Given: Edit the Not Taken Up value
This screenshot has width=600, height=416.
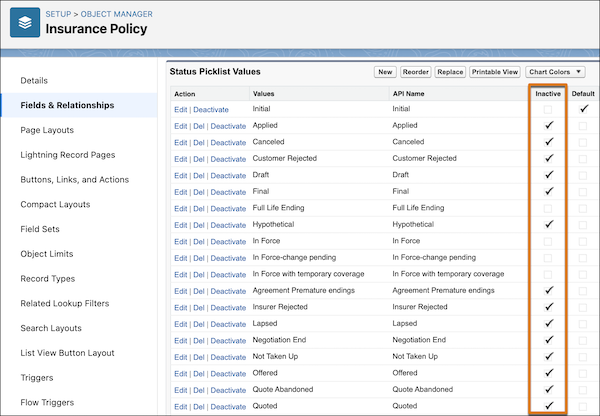Looking at the screenshot, I should click(181, 357).
